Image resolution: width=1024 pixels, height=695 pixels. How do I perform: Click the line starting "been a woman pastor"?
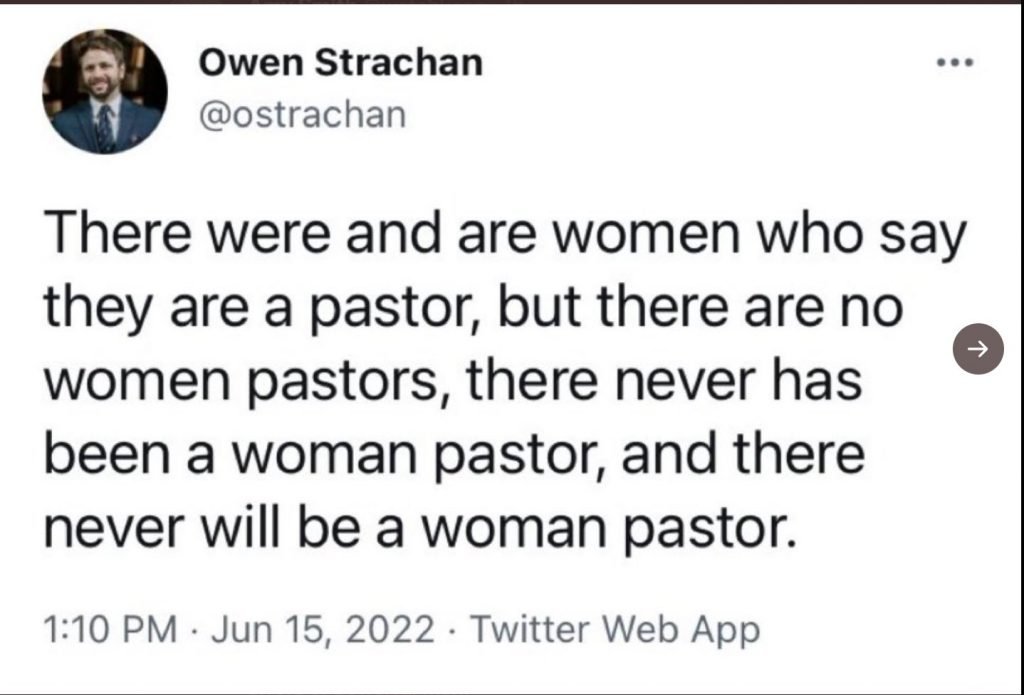tap(455, 455)
